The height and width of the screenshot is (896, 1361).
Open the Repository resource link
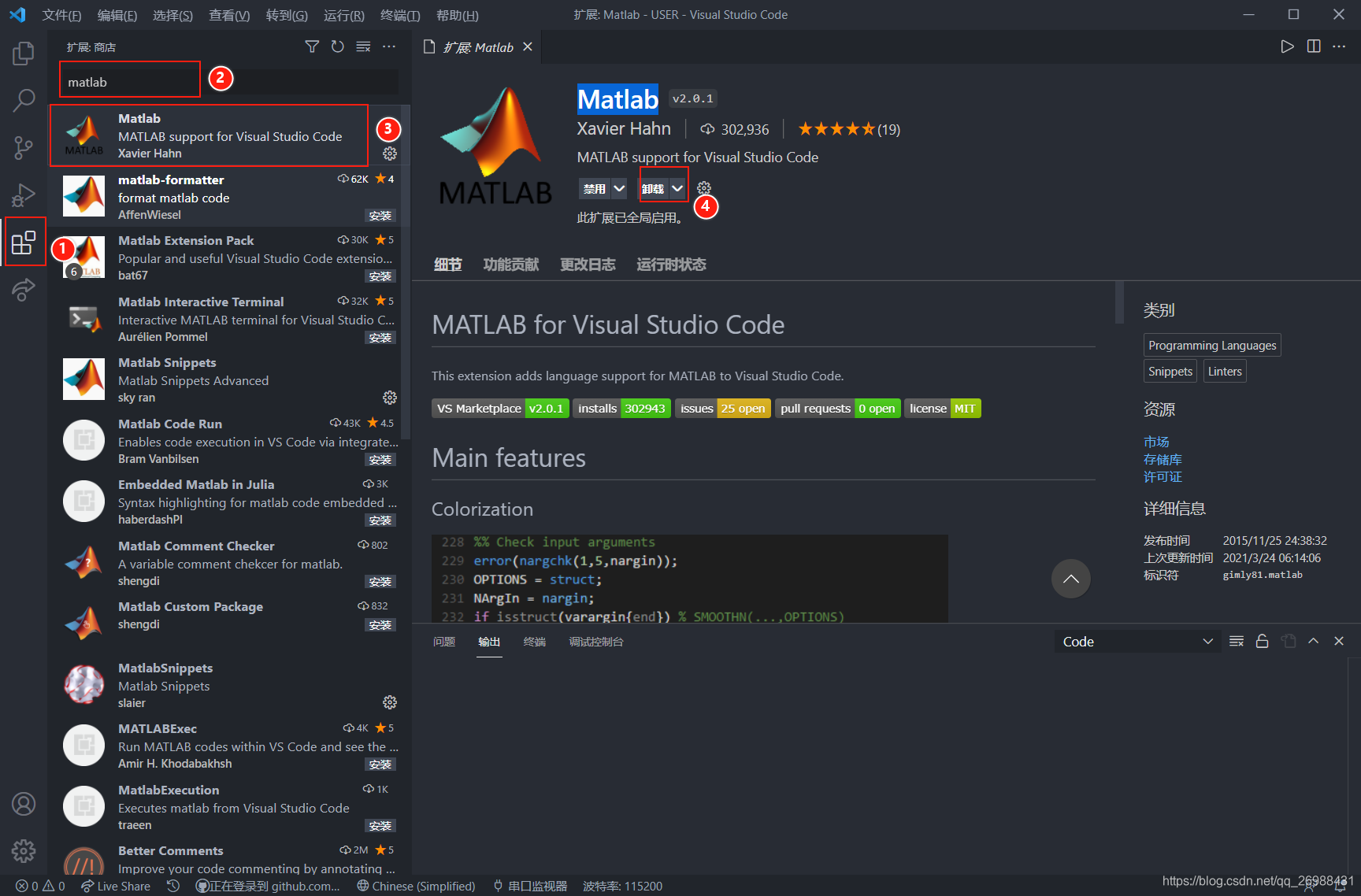tap(1163, 459)
